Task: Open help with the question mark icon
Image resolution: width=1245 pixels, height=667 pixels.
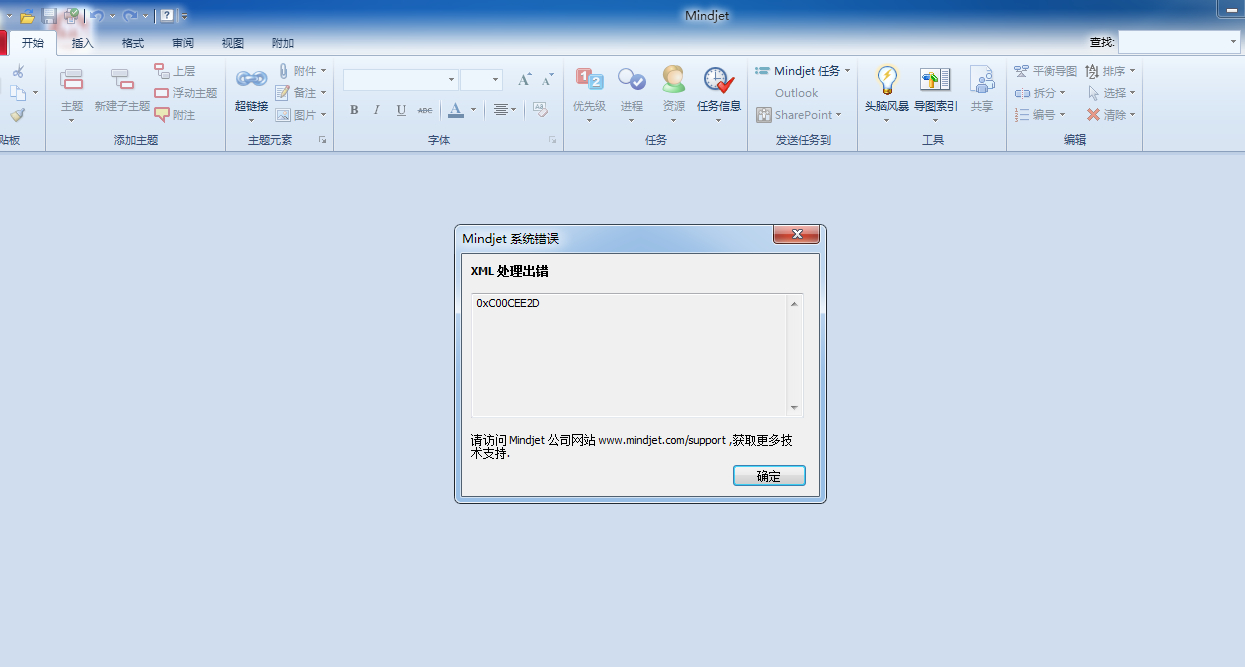Action: (x=167, y=16)
